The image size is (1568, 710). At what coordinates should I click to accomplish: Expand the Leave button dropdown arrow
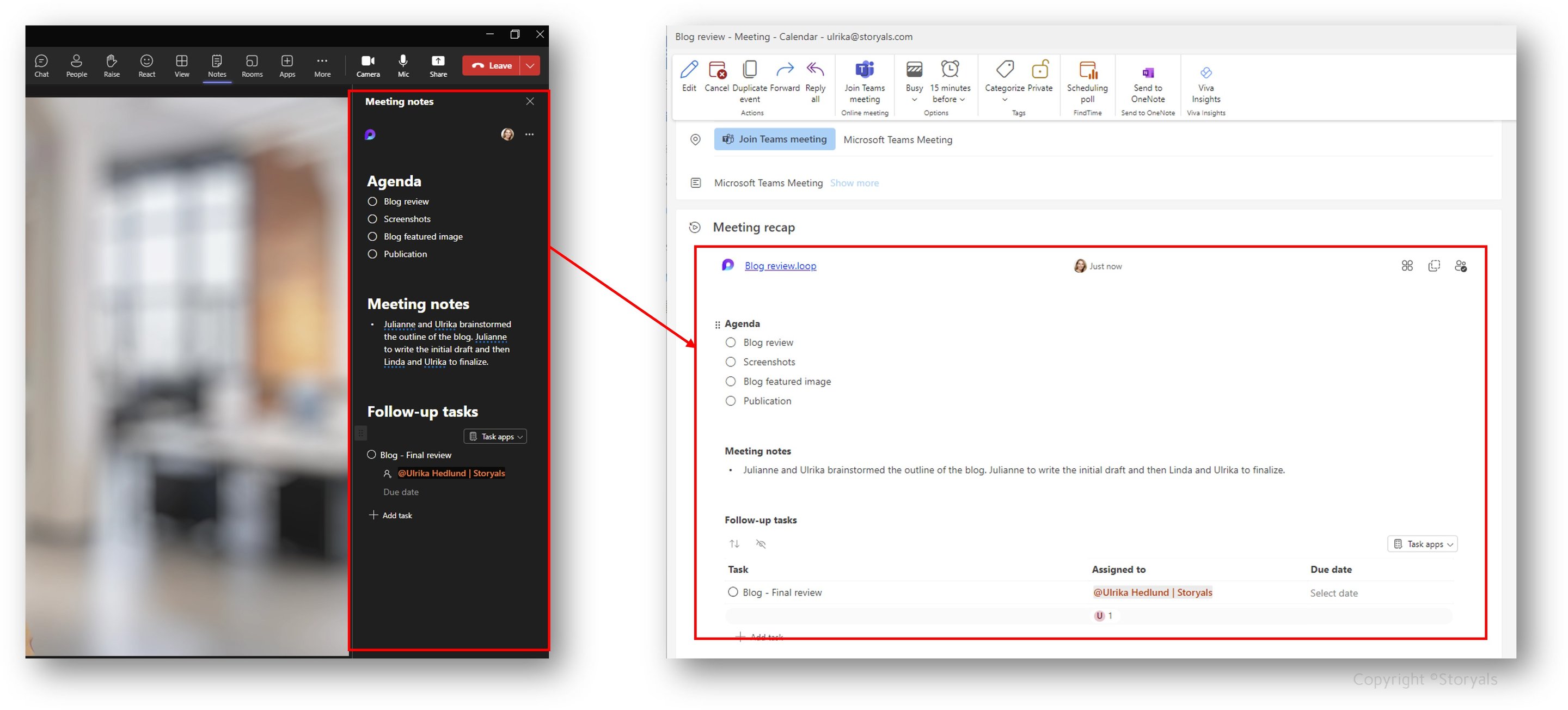coord(530,65)
